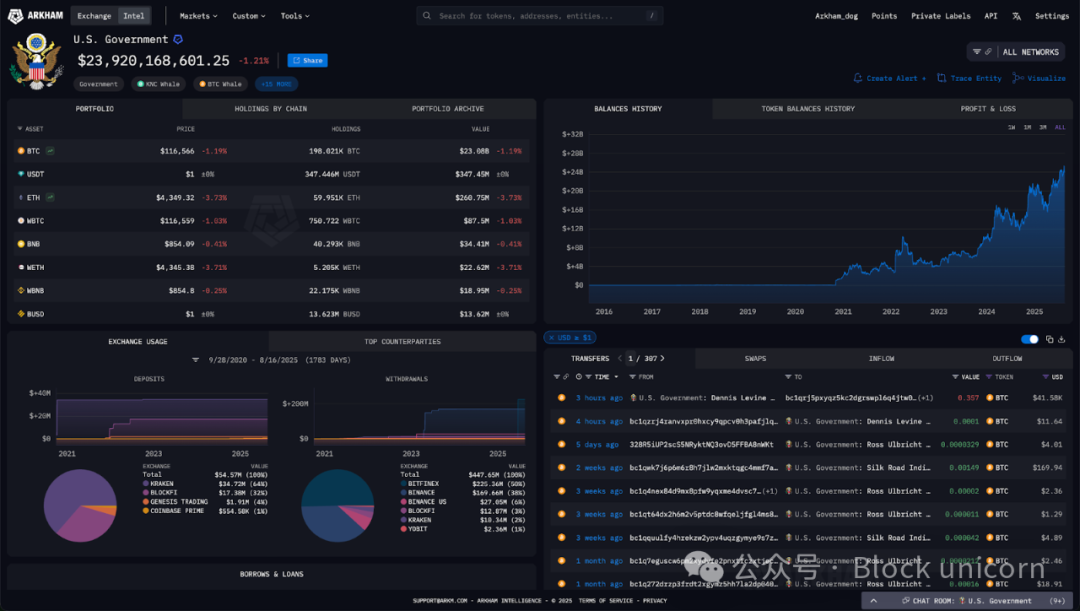Viewport: 1080px width, 611px height.
Task: Download transfers using the download icon
Action: [x=1063, y=340]
